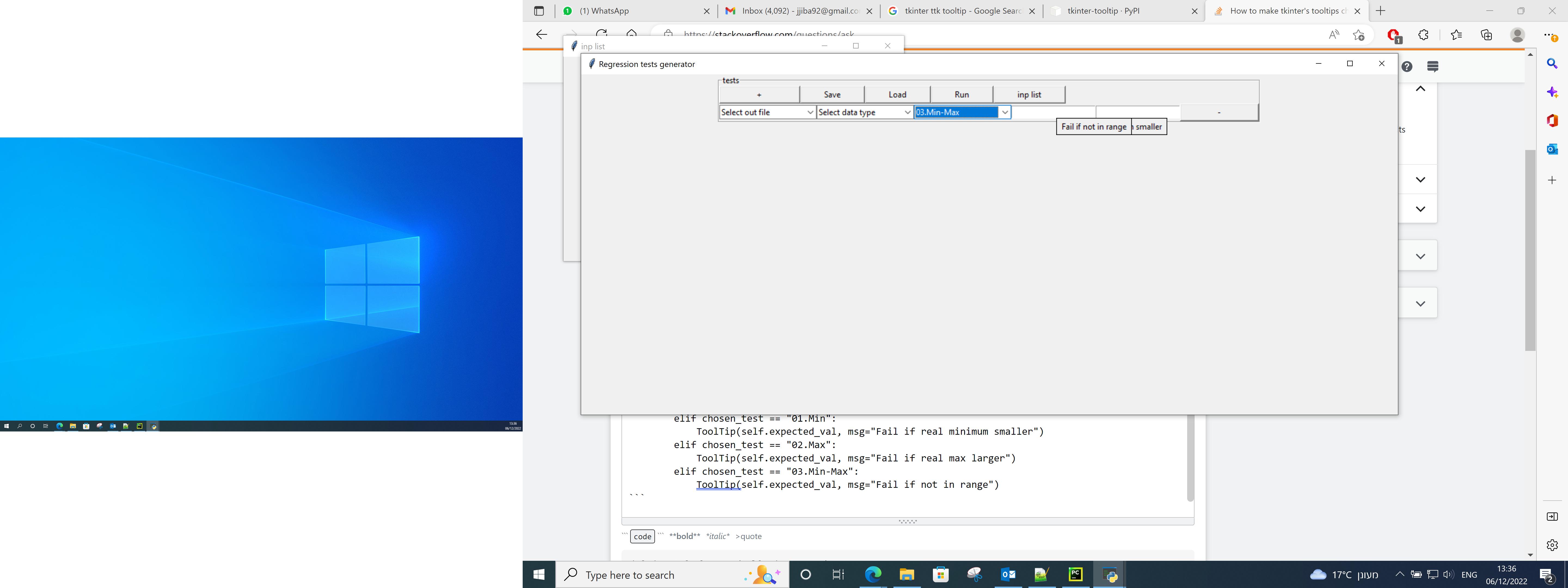Close the WhatsApp tab

(x=707, y=11)
